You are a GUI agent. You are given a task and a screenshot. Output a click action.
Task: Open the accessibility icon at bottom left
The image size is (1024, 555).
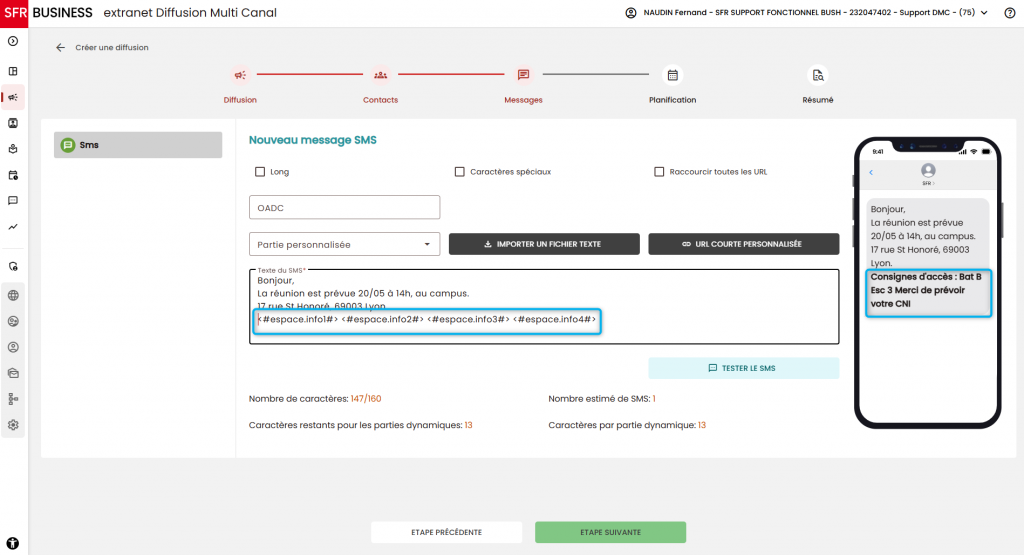pyautogui.click(x=13, y=543)
